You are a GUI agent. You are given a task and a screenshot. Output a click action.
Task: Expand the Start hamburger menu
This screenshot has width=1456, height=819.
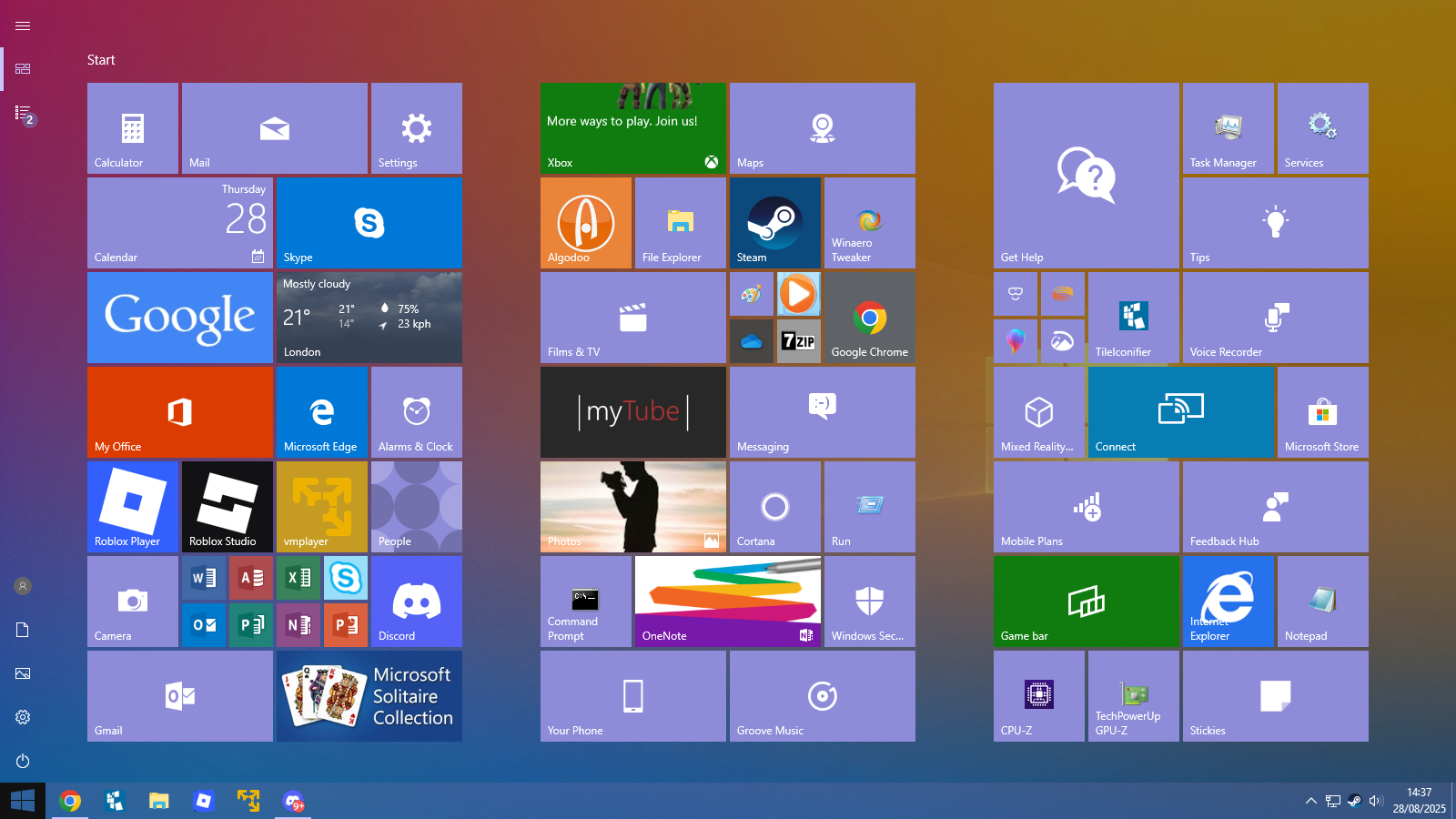pos(23,25)
